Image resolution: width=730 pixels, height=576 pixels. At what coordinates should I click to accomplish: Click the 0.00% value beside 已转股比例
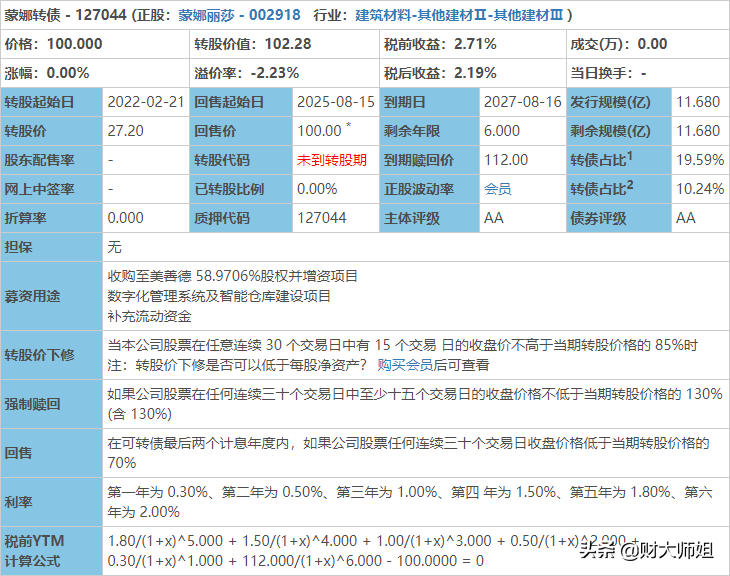(x=317, y=189)
